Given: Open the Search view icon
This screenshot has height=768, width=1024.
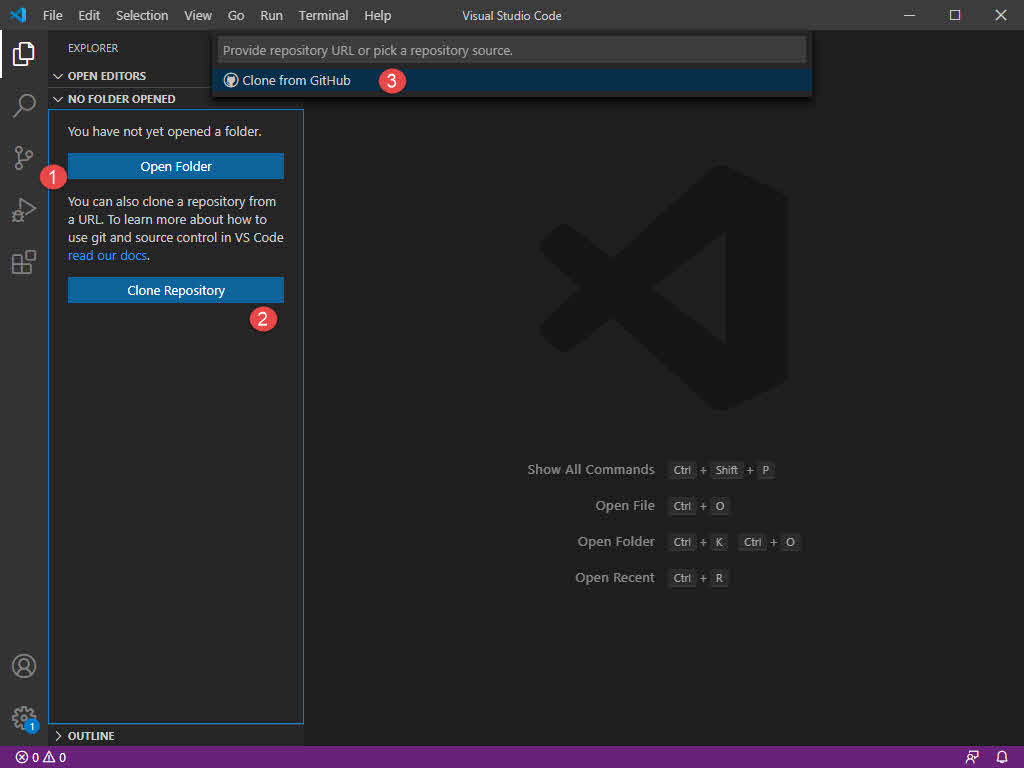Looking at the screenshot, I should pyautogui.click(x=24, y=105).
